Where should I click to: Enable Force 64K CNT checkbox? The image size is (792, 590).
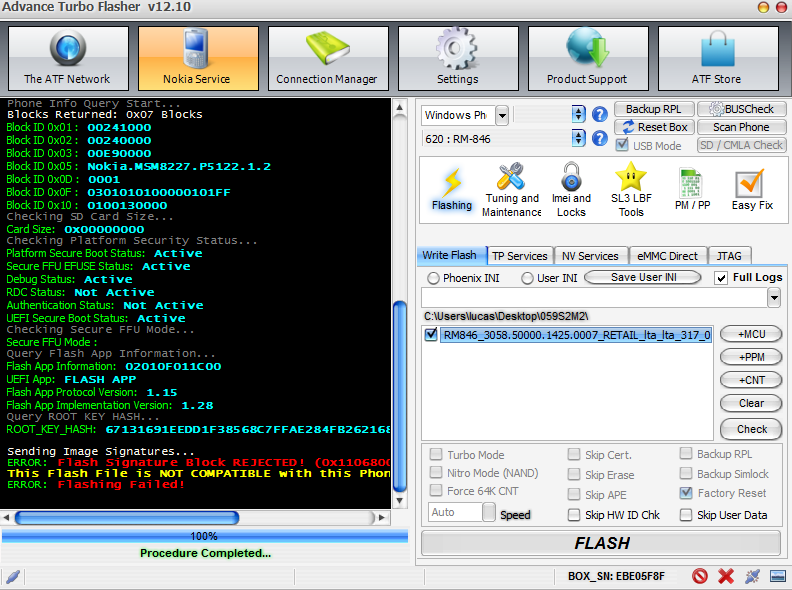(x=436, y=490)
